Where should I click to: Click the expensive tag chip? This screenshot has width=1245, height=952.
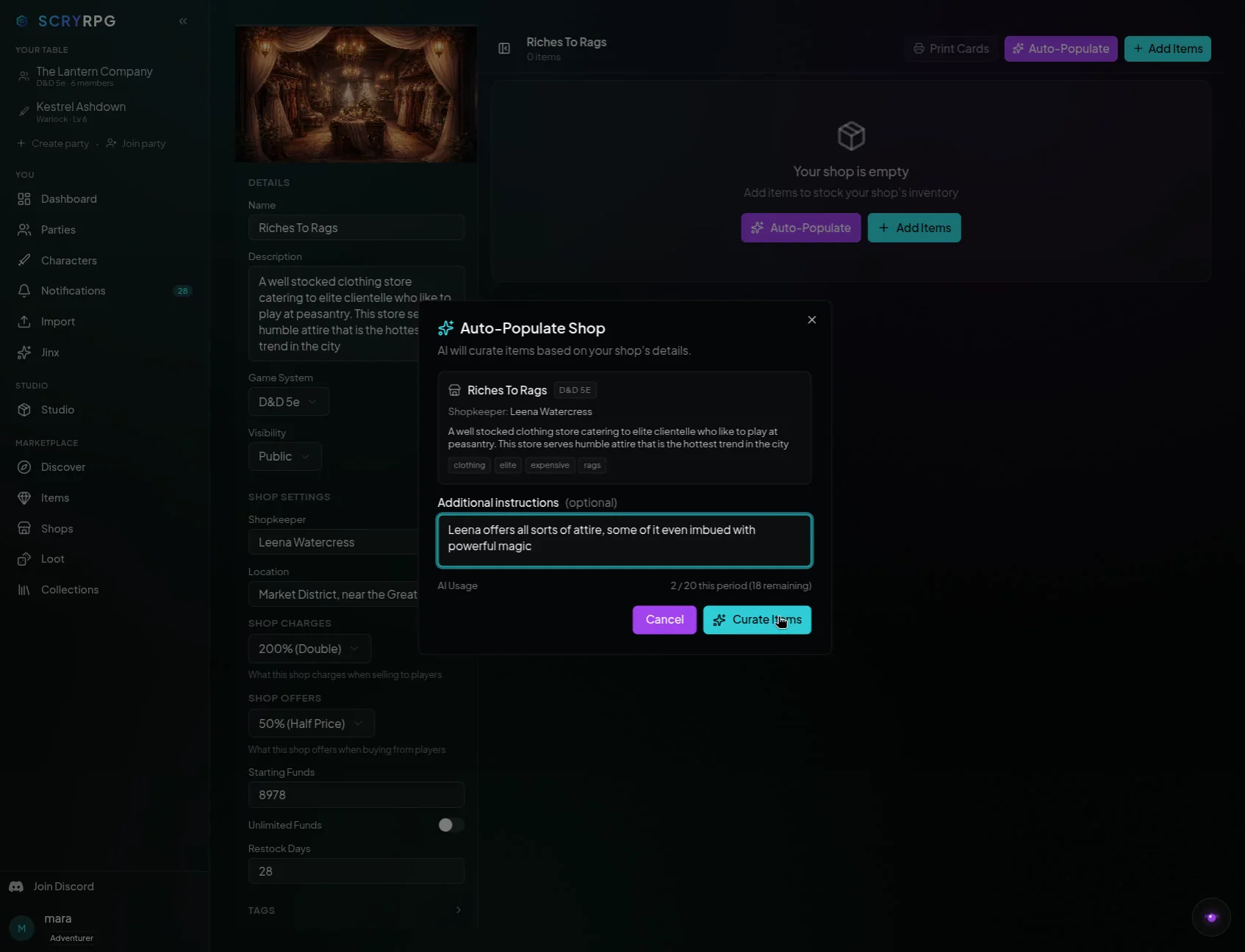tap(550, 465)
